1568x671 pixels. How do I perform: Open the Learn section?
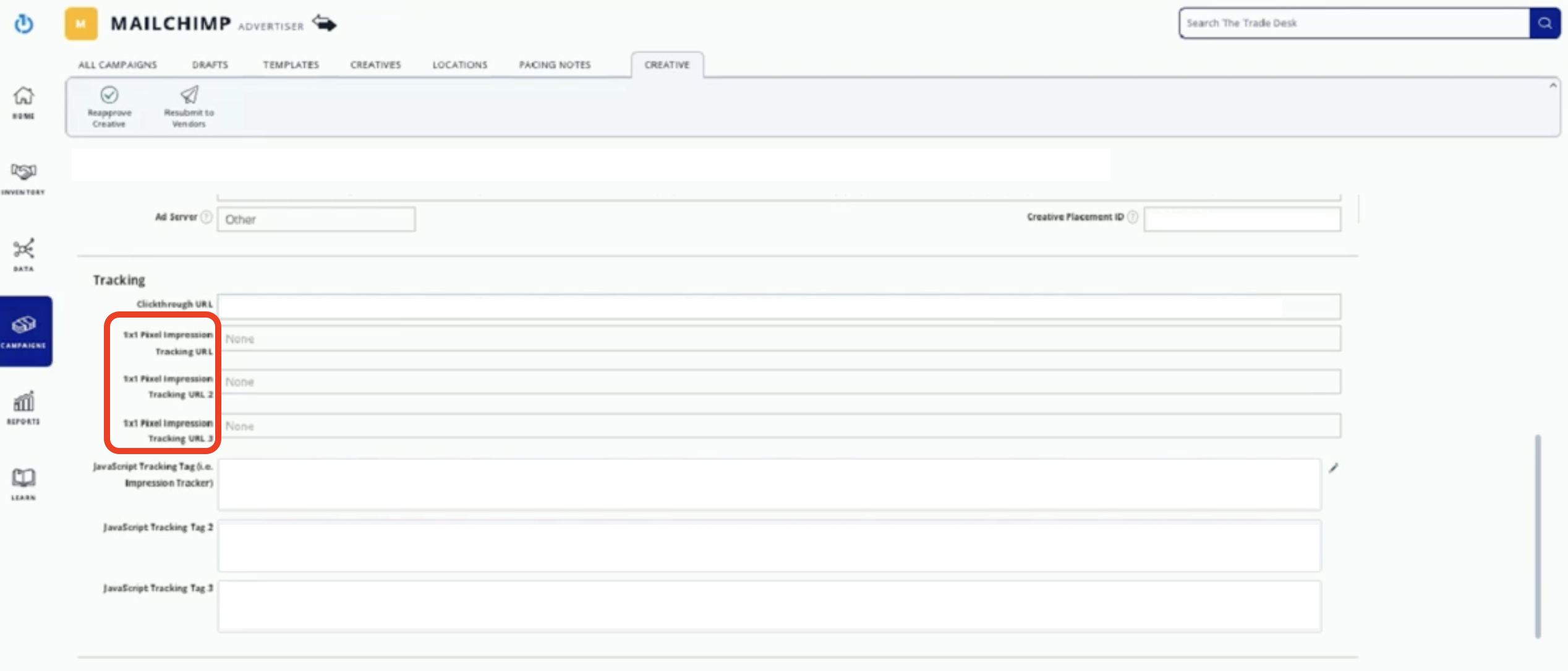pyautogui.click(x=23, y=481)
